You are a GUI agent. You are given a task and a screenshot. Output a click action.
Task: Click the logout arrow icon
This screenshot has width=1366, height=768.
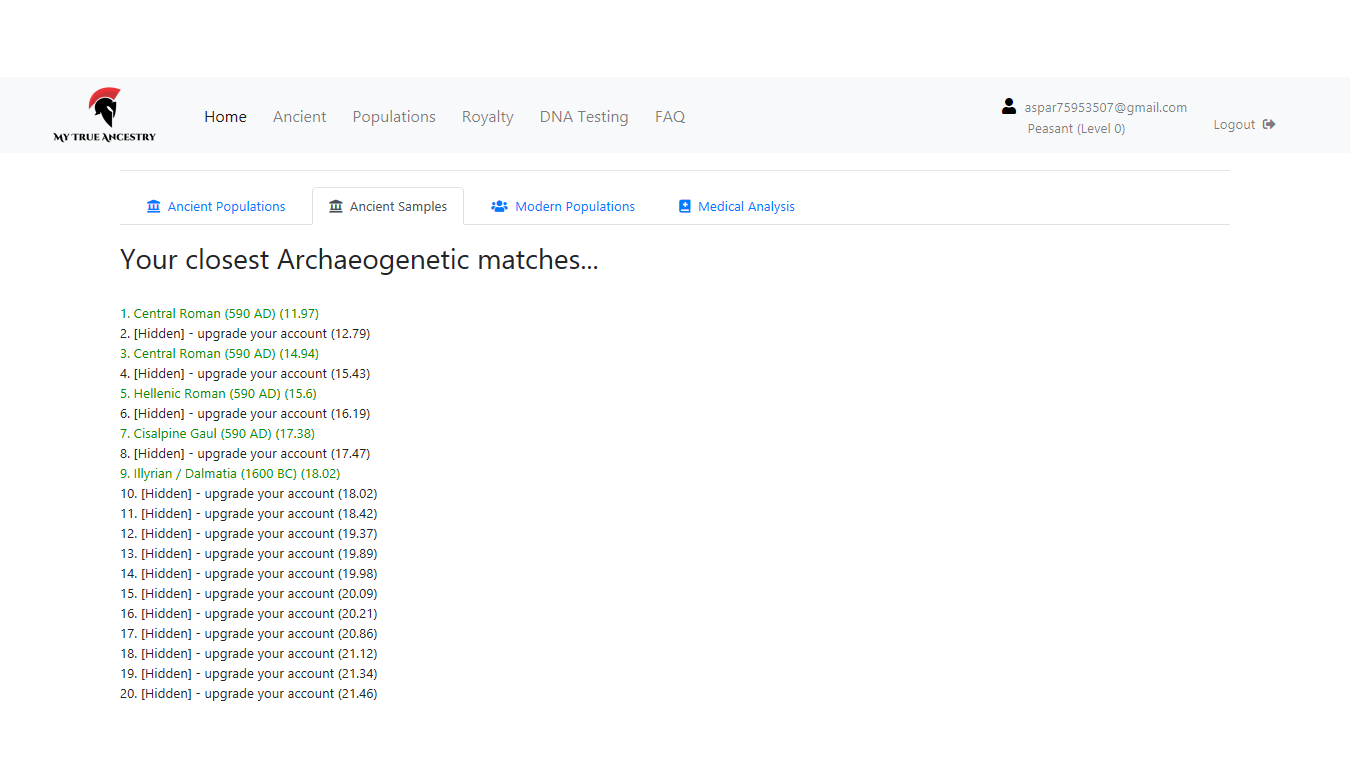pos(1269,124)
